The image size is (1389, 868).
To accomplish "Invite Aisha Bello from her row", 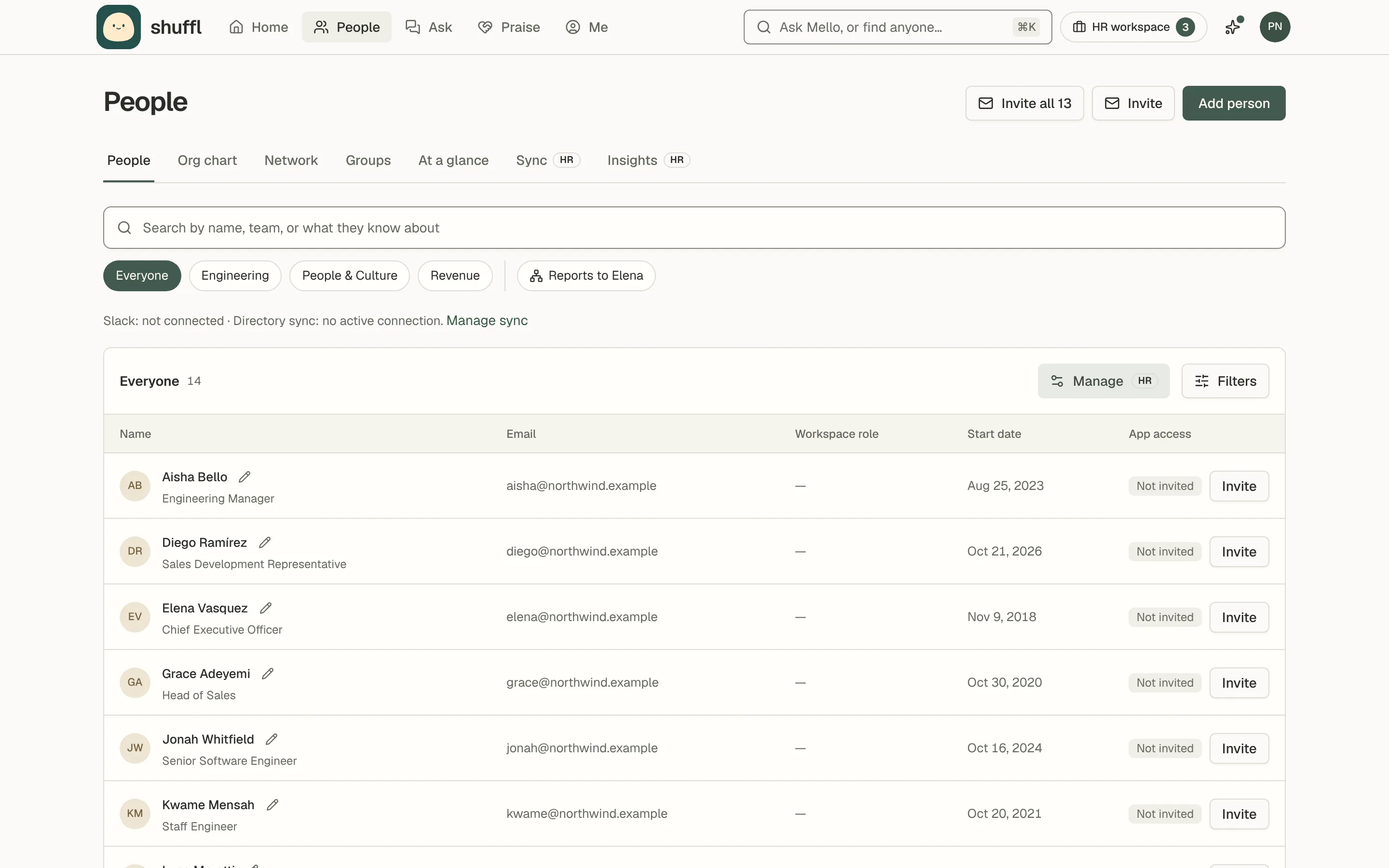I will click(x=1239, y=486).
